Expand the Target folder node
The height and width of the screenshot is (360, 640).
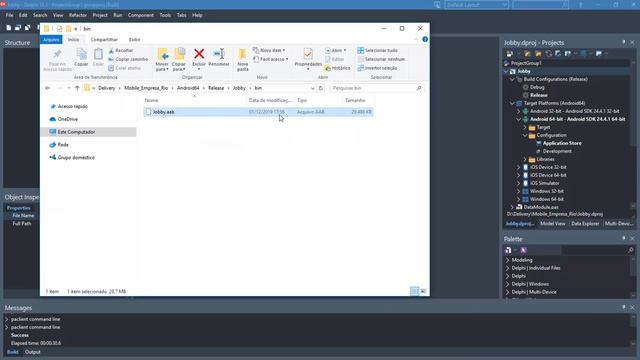pos(525,127)
